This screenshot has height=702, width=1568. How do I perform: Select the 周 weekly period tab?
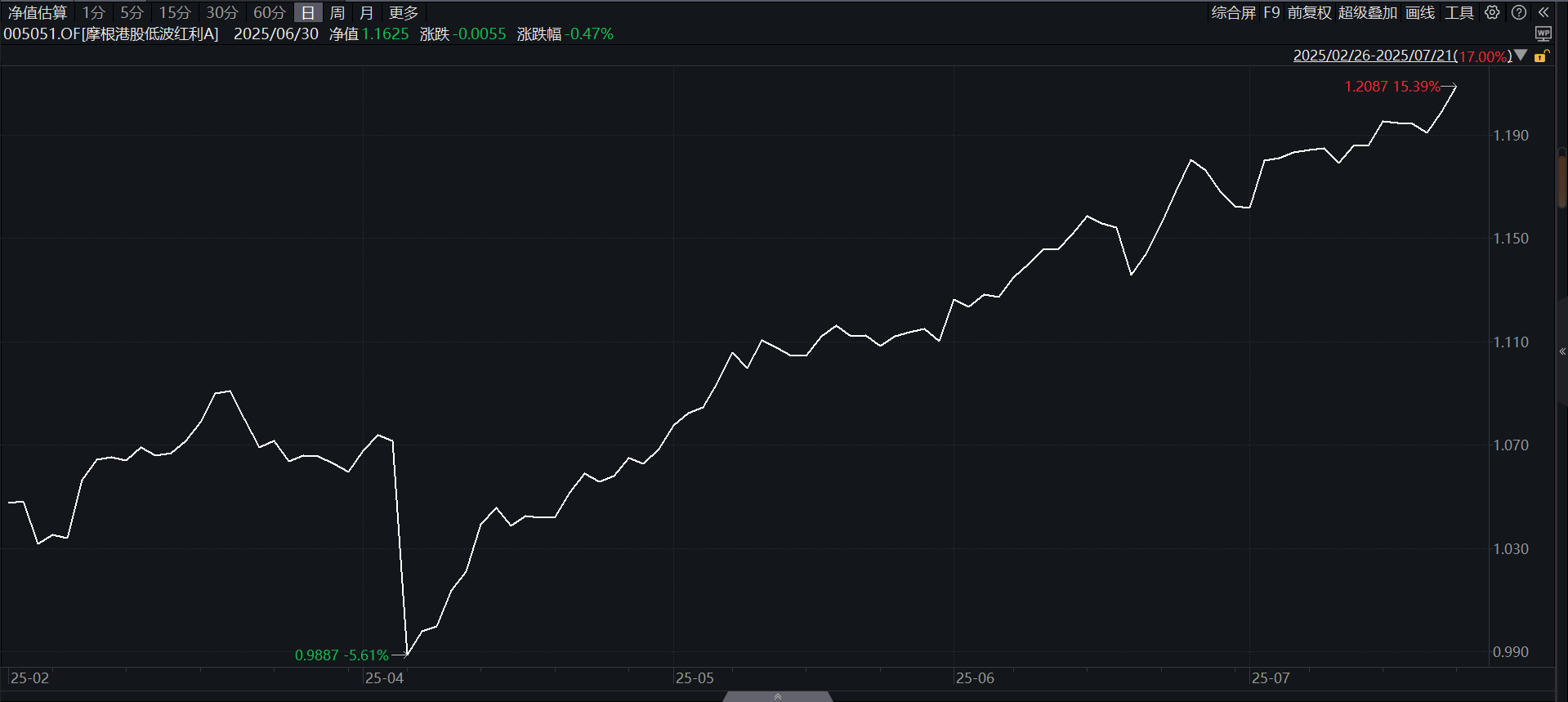pos(337,13)
